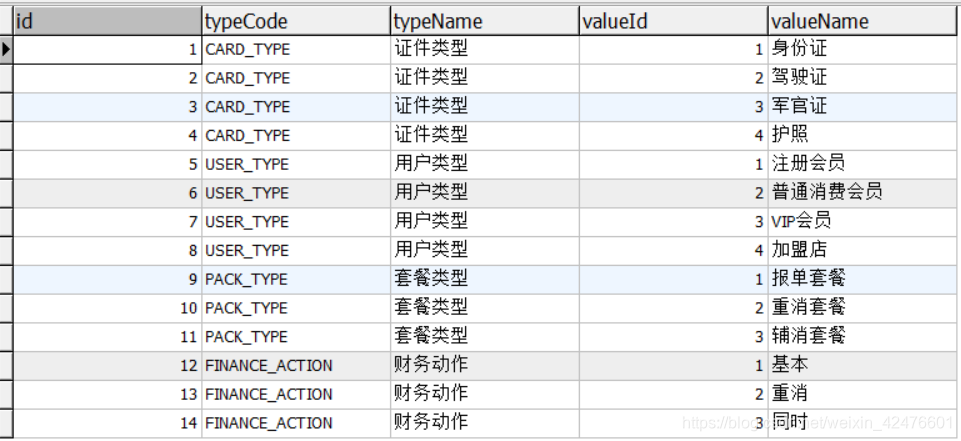Click the valueId cell in row 9
Viewport: 961px width, 441px height.
[x=674, y=279]
